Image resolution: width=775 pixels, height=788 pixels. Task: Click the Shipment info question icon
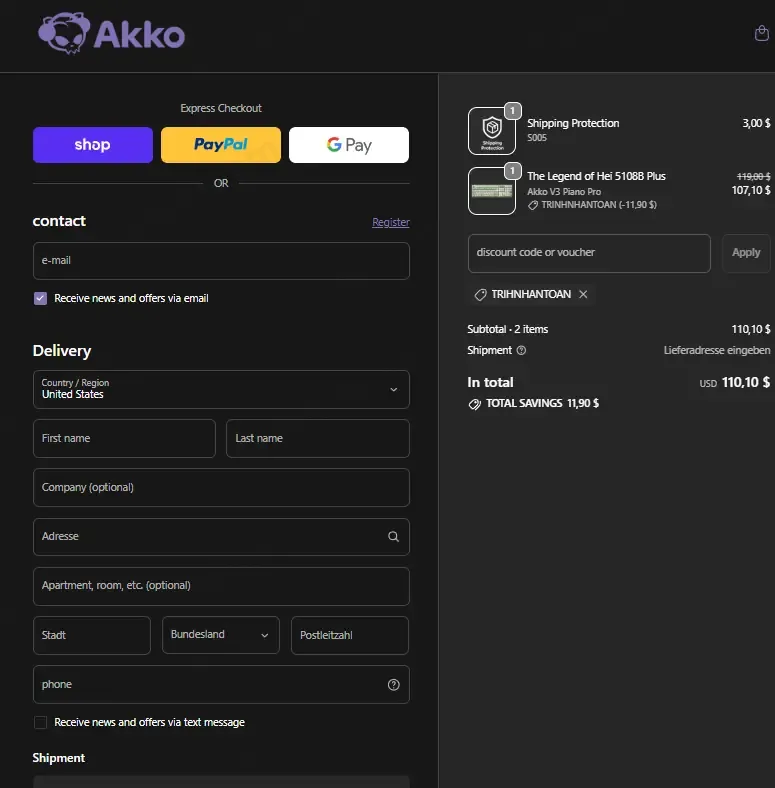click(521, 350)
